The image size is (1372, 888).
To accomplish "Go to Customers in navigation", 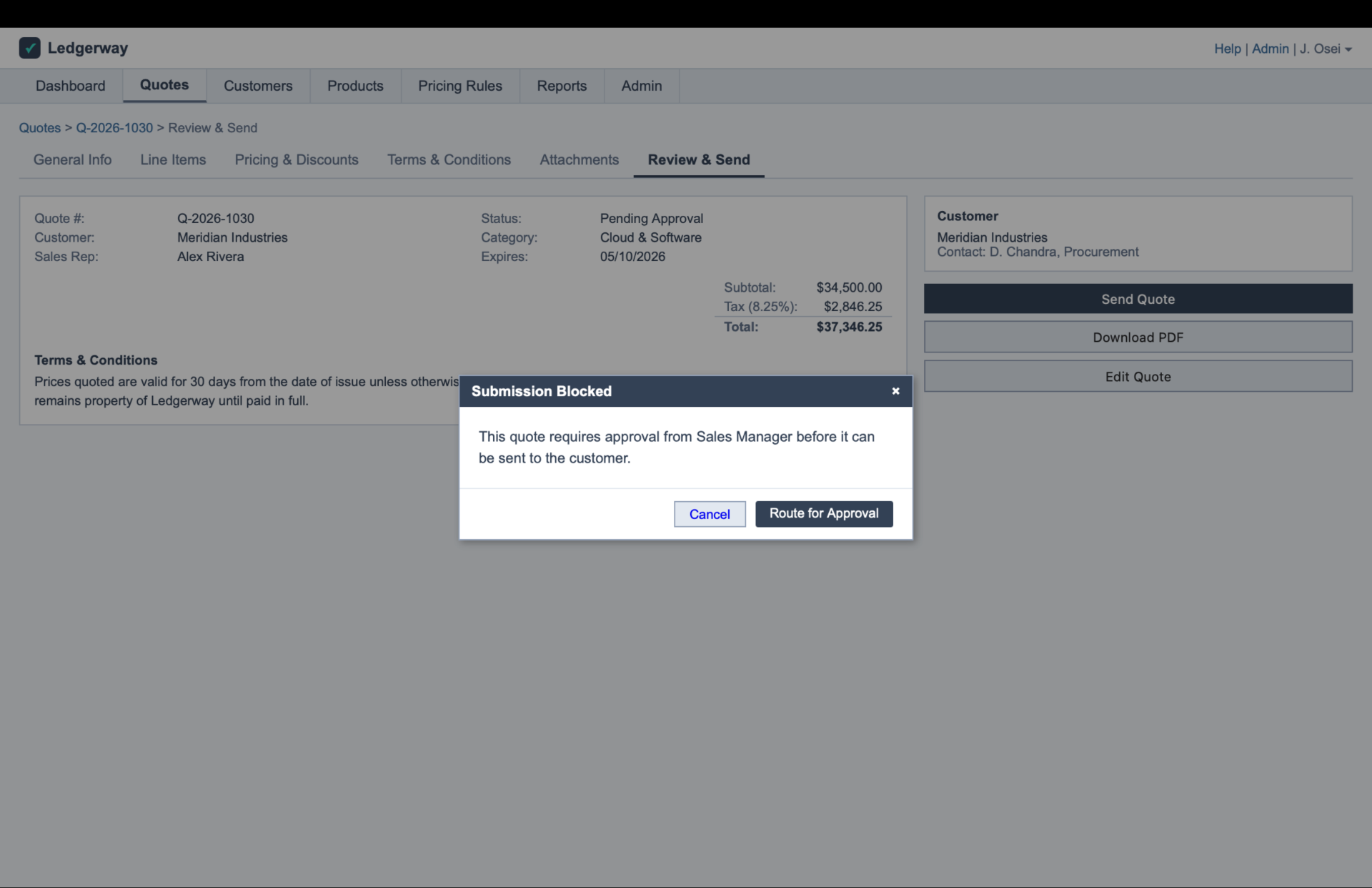I will [258, 86].
